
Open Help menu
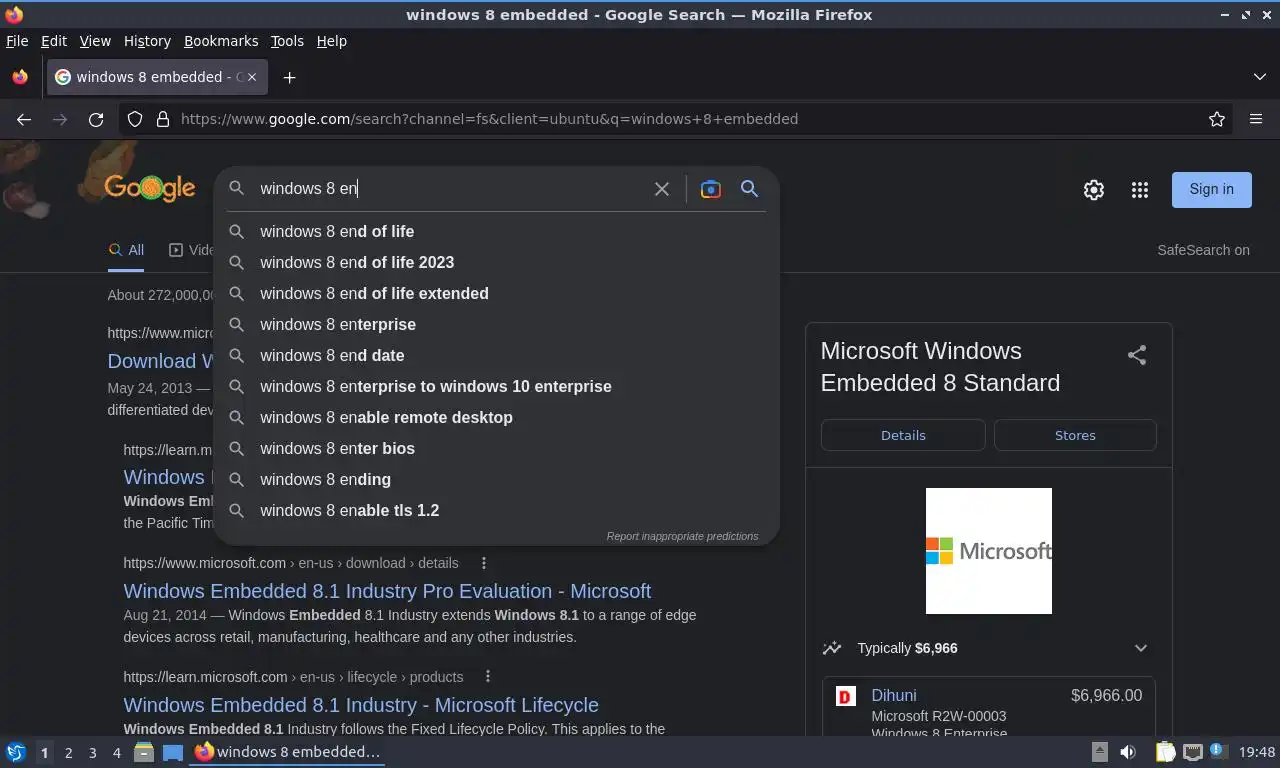332,41
